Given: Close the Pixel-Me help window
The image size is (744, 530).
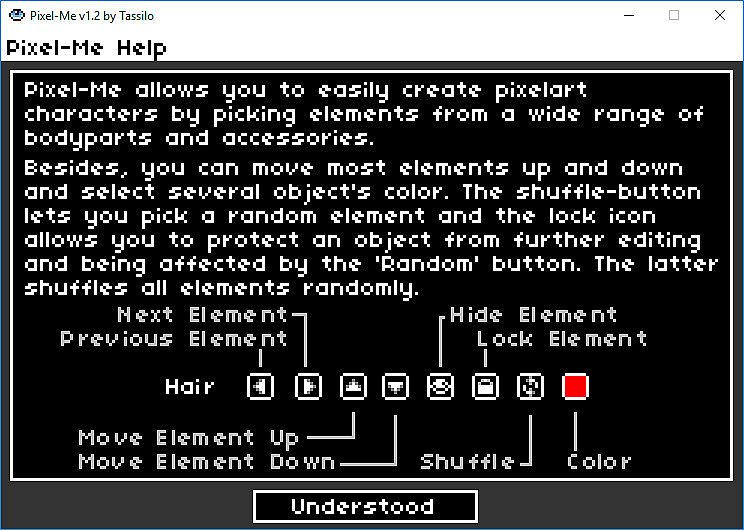Looking at the screenshot, I should click(720, 15).
